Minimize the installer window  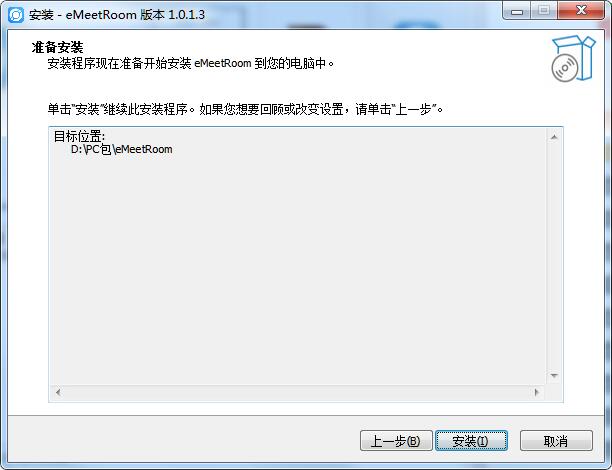pos(517,11)
